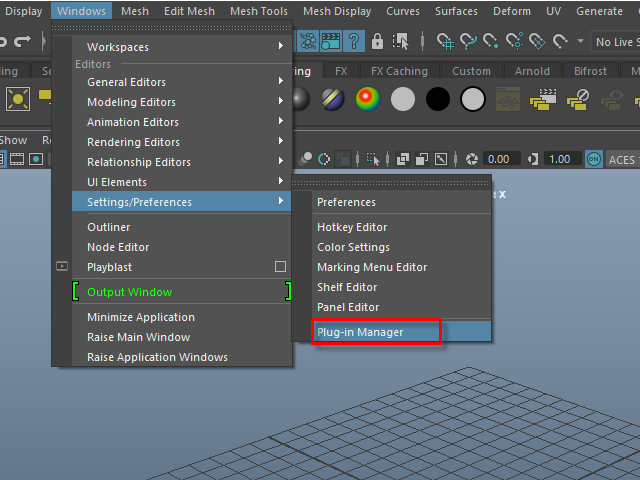640x480 pixels.
Task: Open the No Live Surface dropdown
Action: click(x=614, y=42)
